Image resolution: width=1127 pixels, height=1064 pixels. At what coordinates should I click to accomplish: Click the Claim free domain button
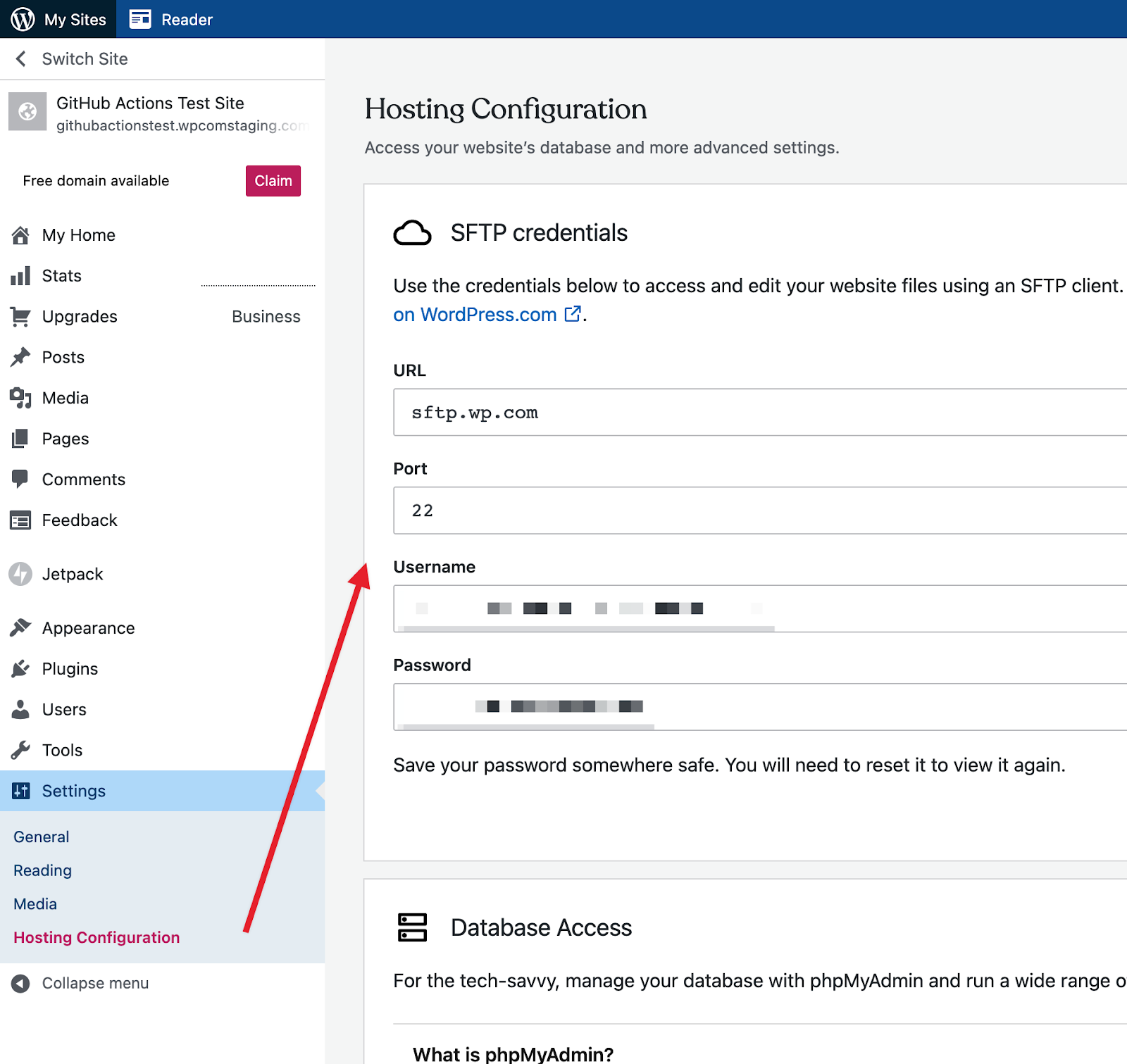pyautogui.click(x=273, y=181)
